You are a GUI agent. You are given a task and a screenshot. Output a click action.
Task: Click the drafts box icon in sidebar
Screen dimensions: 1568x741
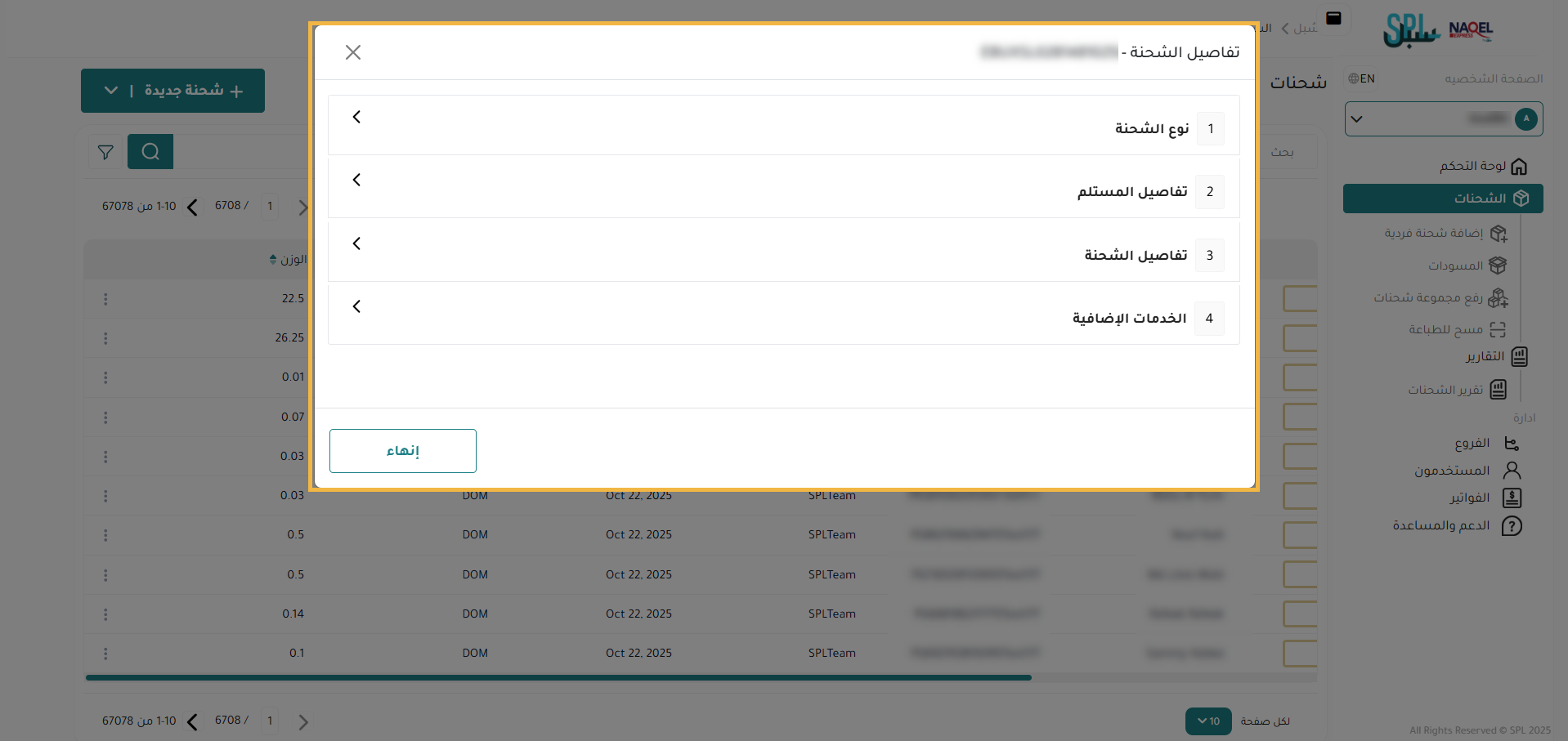click(x=1498, y=266)
